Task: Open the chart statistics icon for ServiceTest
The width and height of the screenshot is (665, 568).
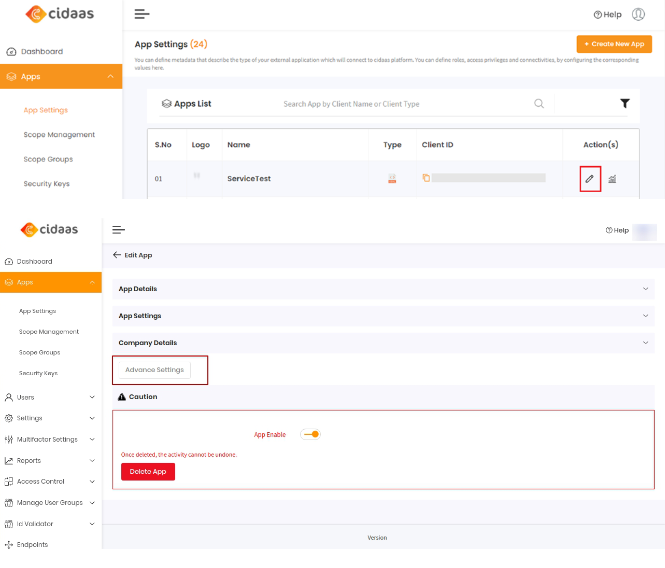Action: click(612, 179)
